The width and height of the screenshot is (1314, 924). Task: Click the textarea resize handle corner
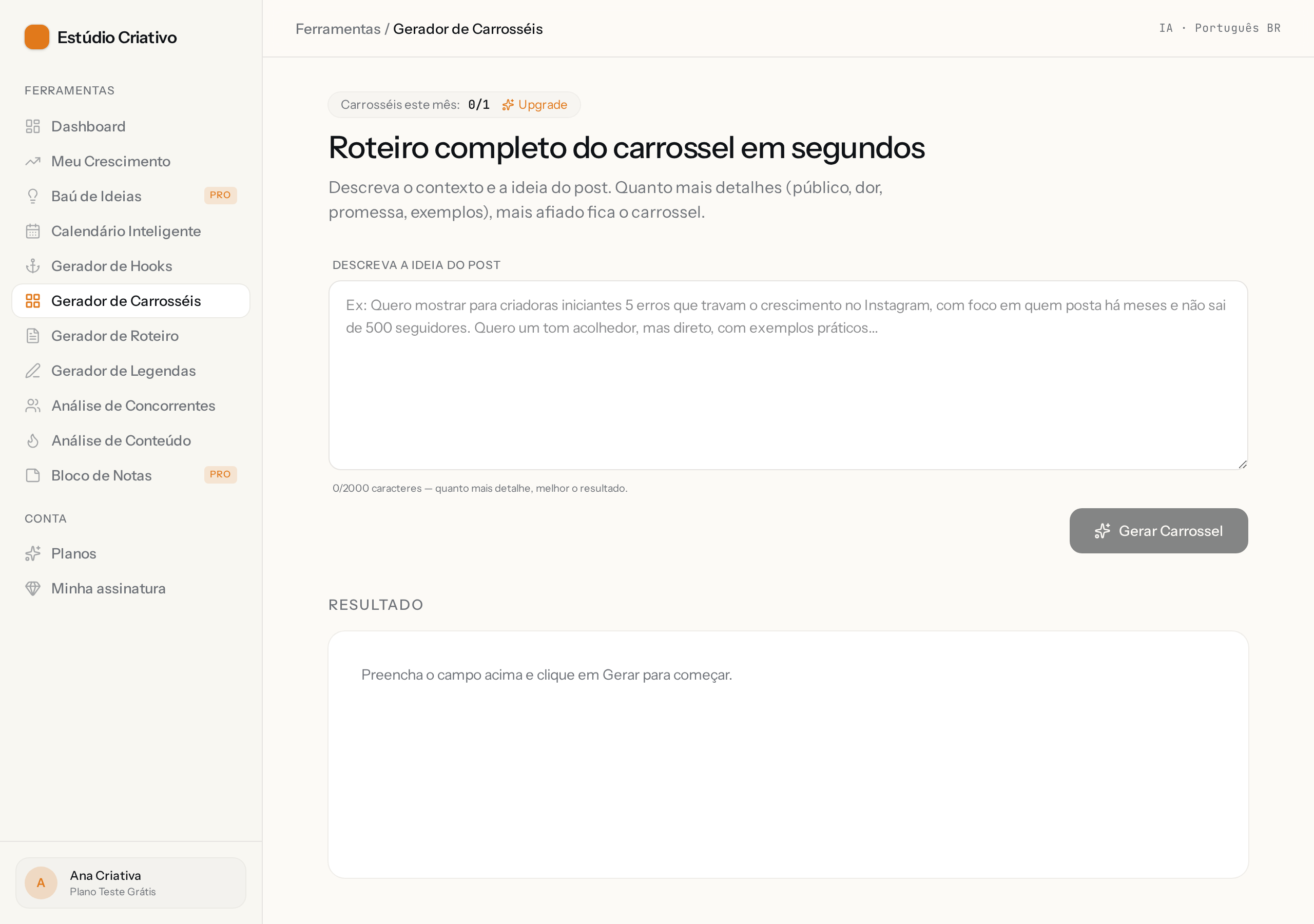click(1243, 464)
